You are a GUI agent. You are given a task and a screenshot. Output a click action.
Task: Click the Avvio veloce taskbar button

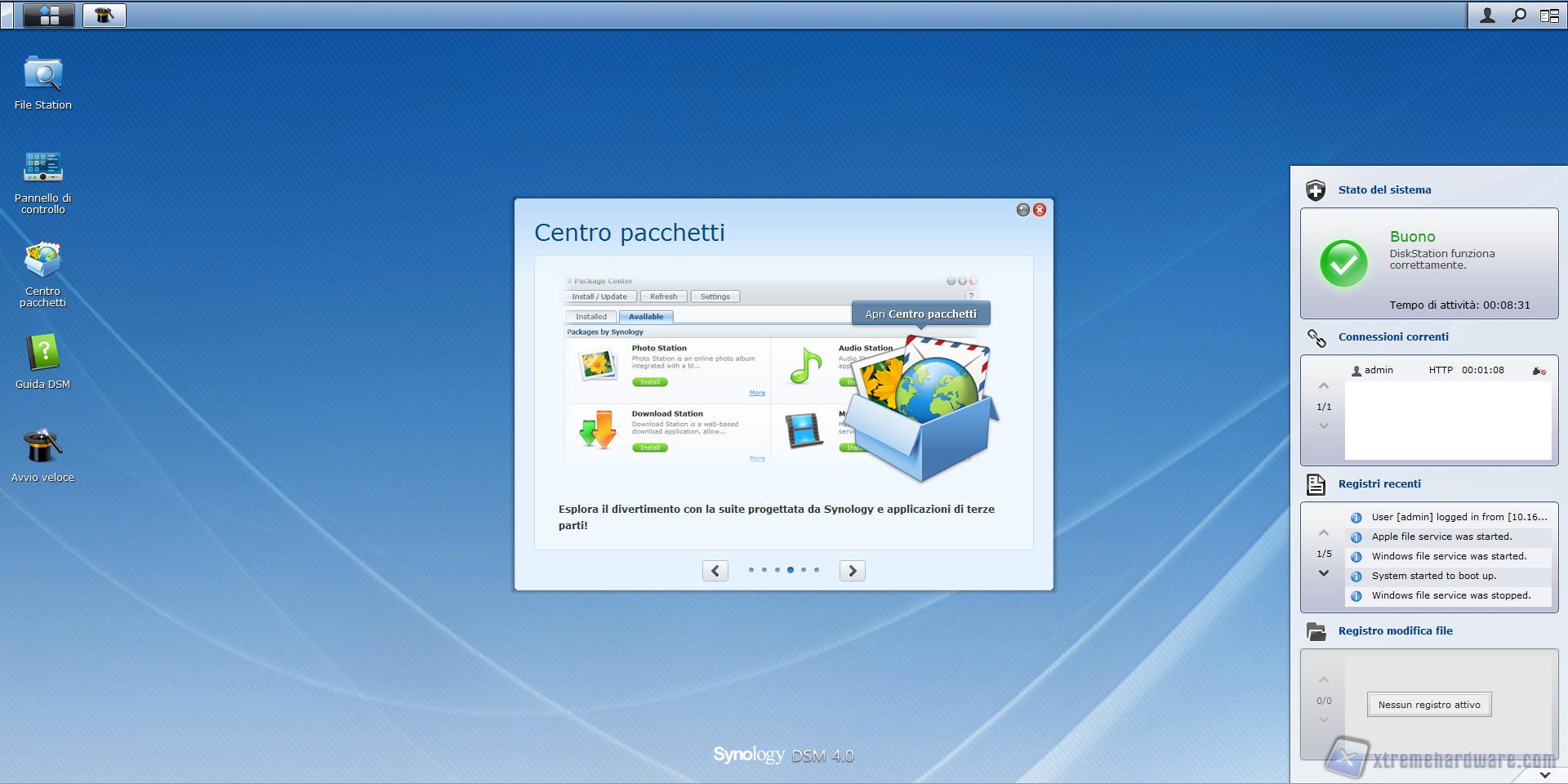[105, 16]
